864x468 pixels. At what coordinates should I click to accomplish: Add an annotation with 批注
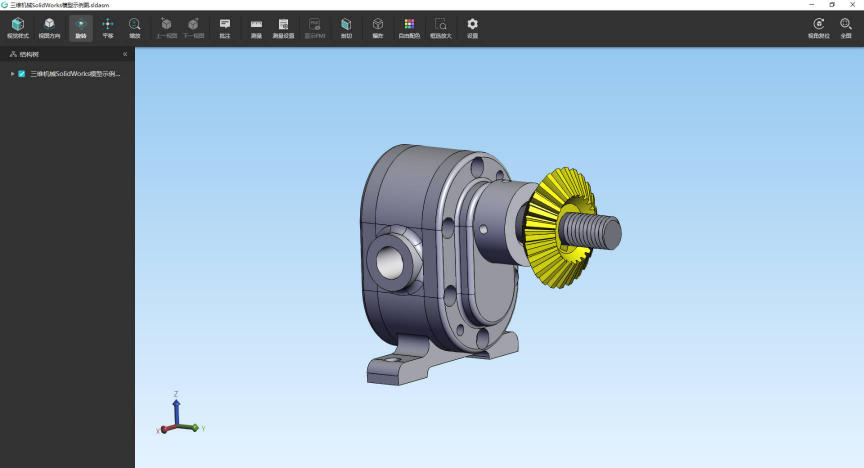pyautogui.click(x=225, y=27)
